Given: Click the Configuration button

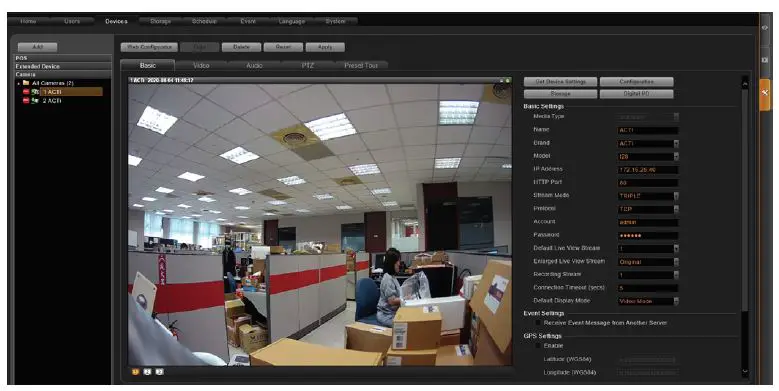Looking at the screenshot, I should pos(637,82).
